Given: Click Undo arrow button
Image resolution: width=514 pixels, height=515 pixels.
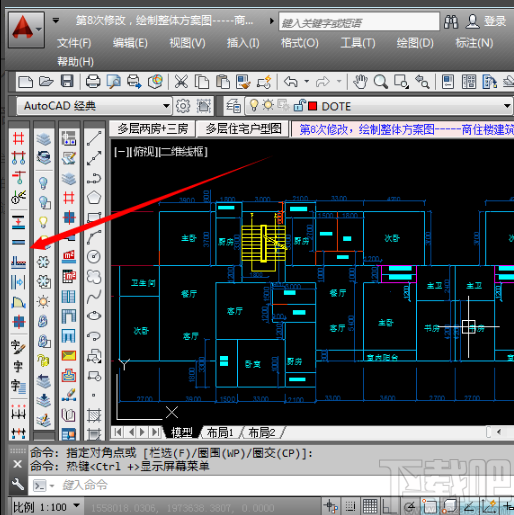Looking at the screenshot, I should click(291, 82).
